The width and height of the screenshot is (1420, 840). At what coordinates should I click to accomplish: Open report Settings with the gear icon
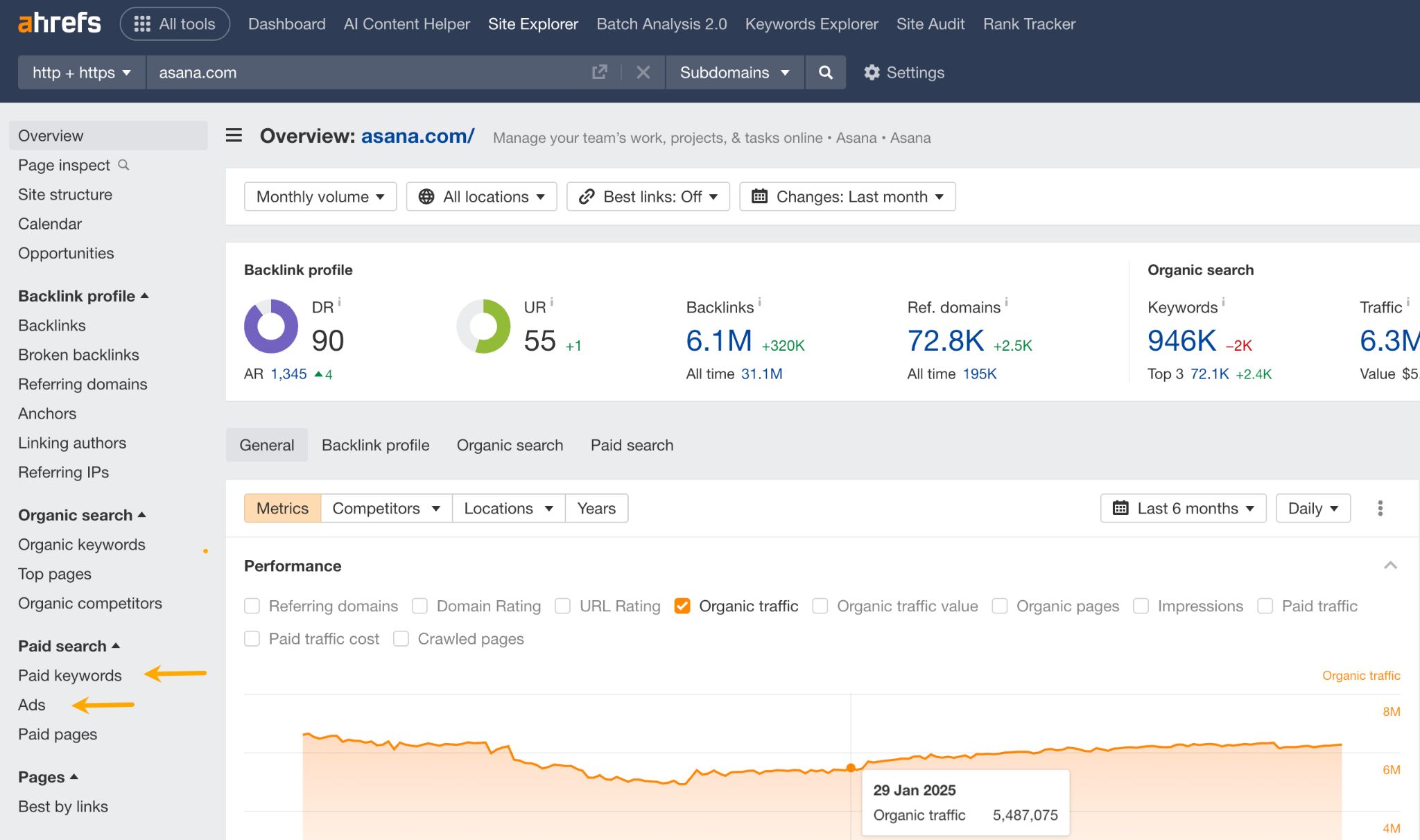pyautogui.click(x=872, y=72)
